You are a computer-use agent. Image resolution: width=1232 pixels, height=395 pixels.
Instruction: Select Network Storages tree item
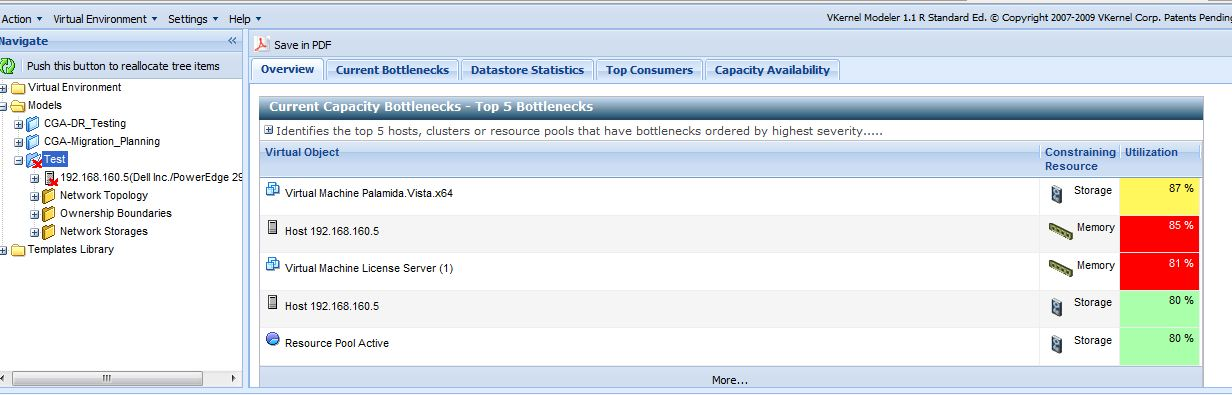pos(103,232)
